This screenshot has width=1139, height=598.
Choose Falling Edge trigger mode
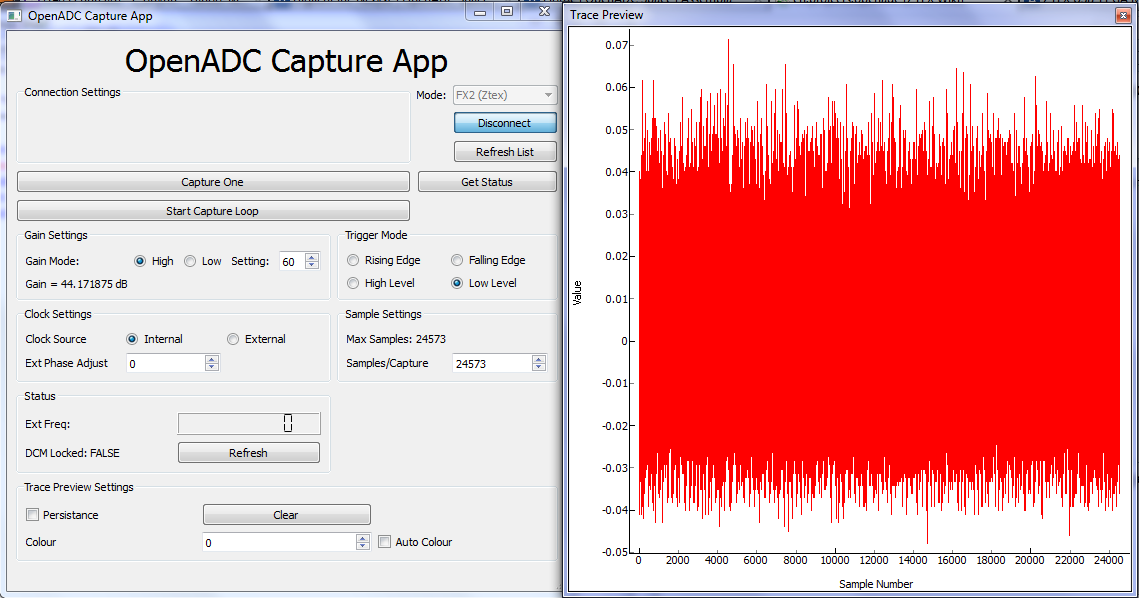457,260
